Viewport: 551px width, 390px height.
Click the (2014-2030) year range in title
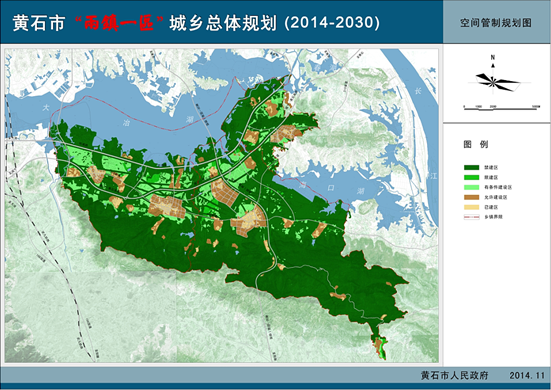(x=332, y=23)
